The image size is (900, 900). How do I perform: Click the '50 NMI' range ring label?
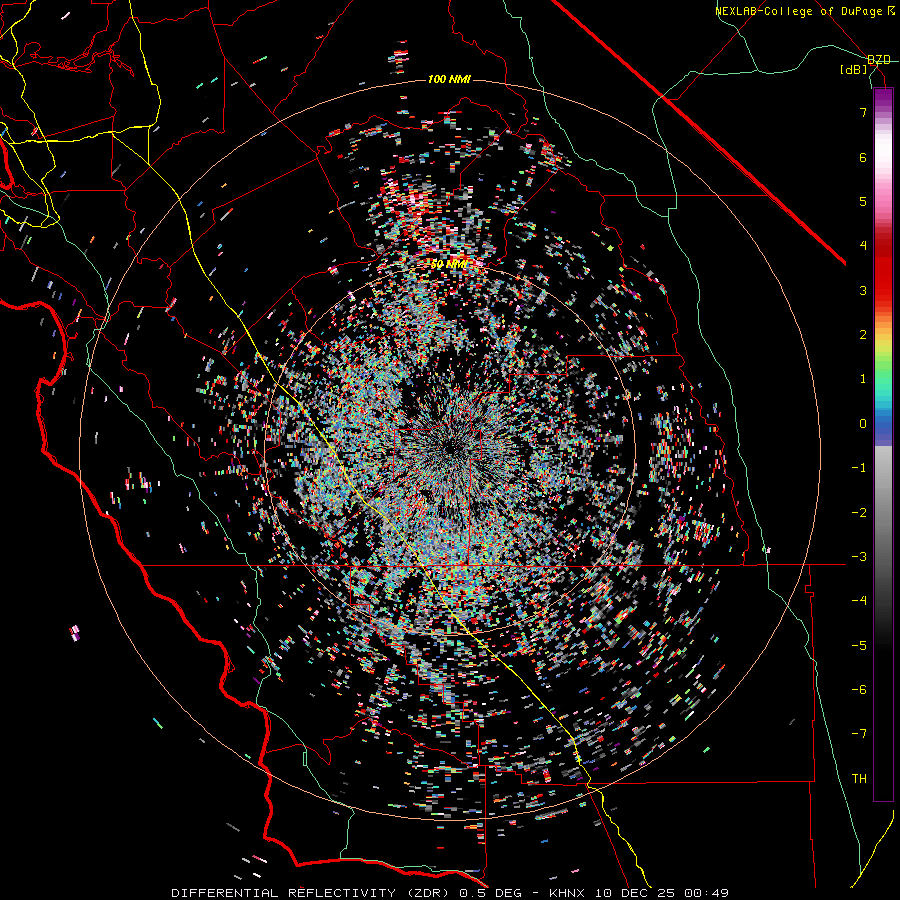(449, 264)
